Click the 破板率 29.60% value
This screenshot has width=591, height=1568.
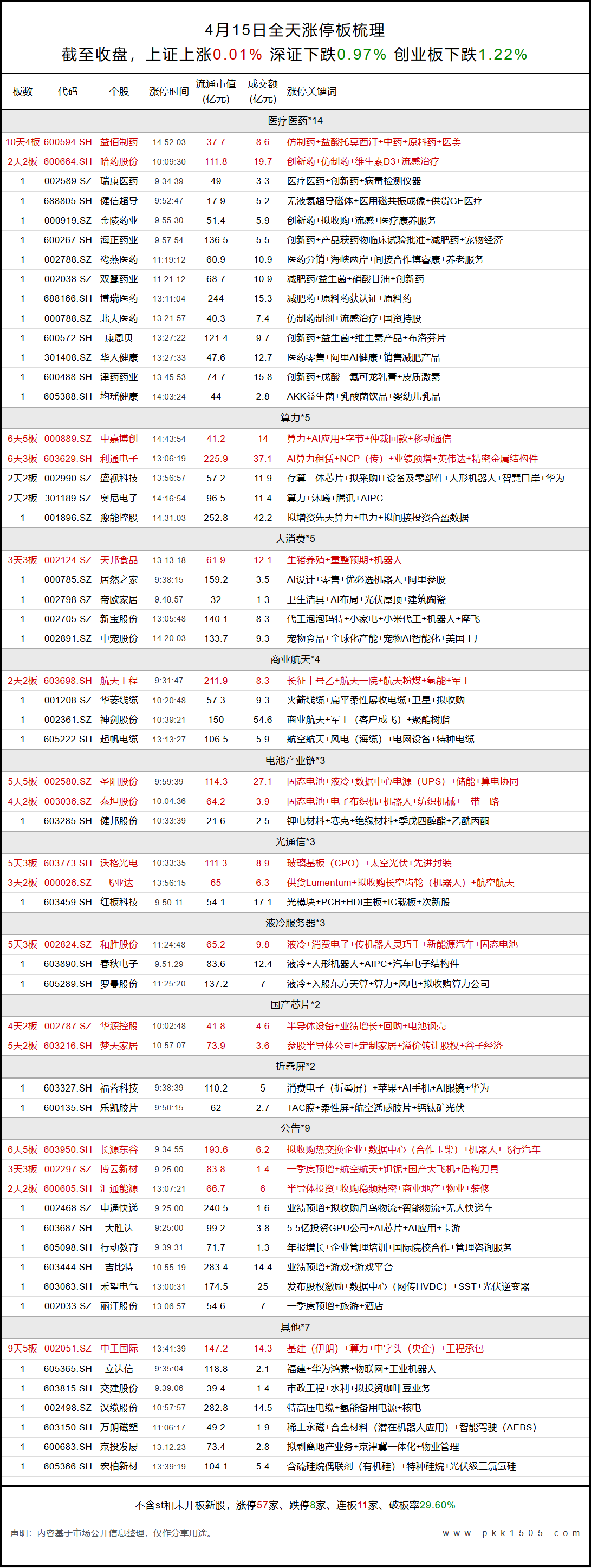[437, 1505]
